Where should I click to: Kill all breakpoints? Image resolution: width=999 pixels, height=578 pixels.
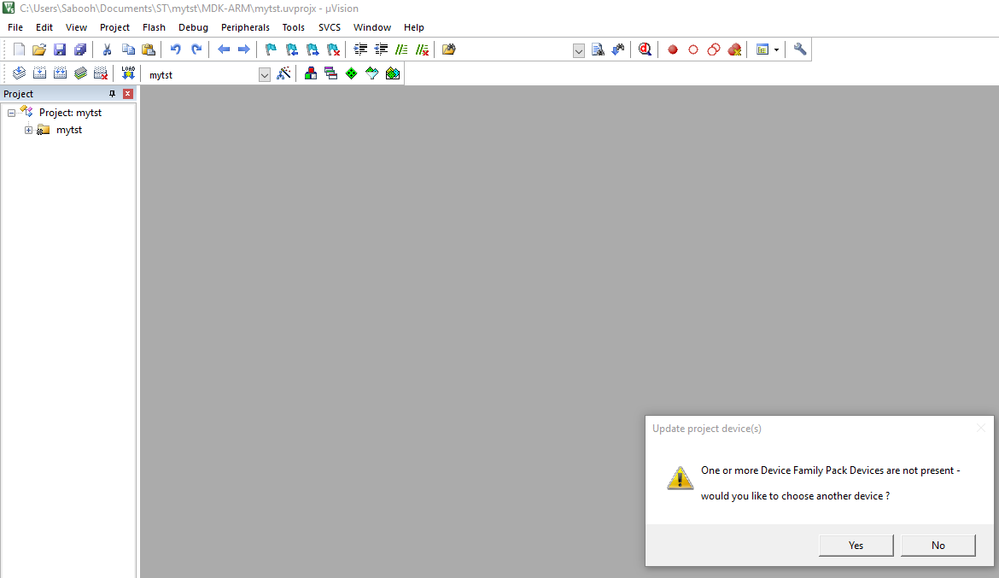(x=734, y=50)
